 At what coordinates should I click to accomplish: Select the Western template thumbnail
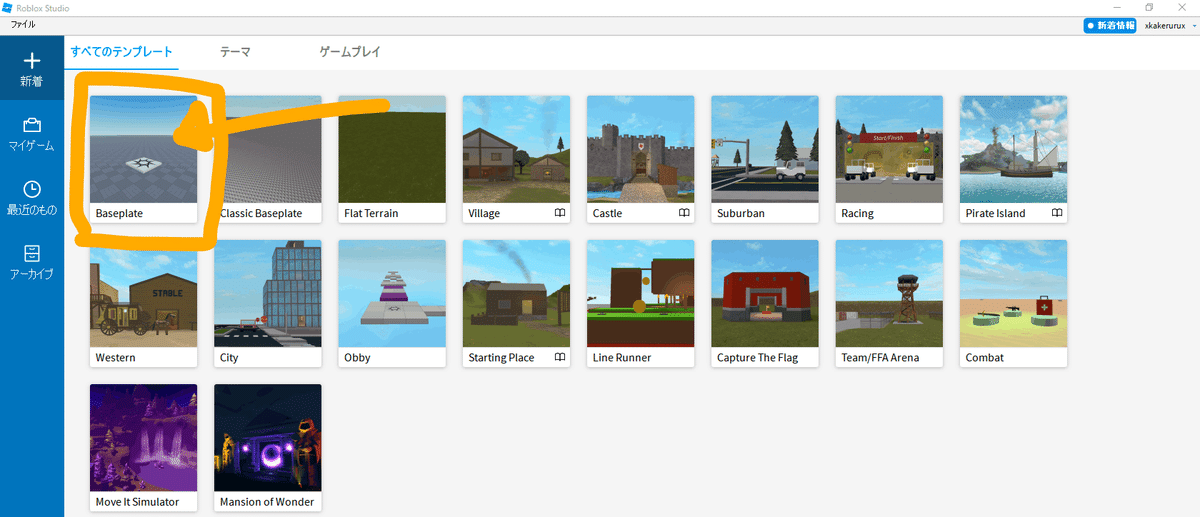coord(143,293)
